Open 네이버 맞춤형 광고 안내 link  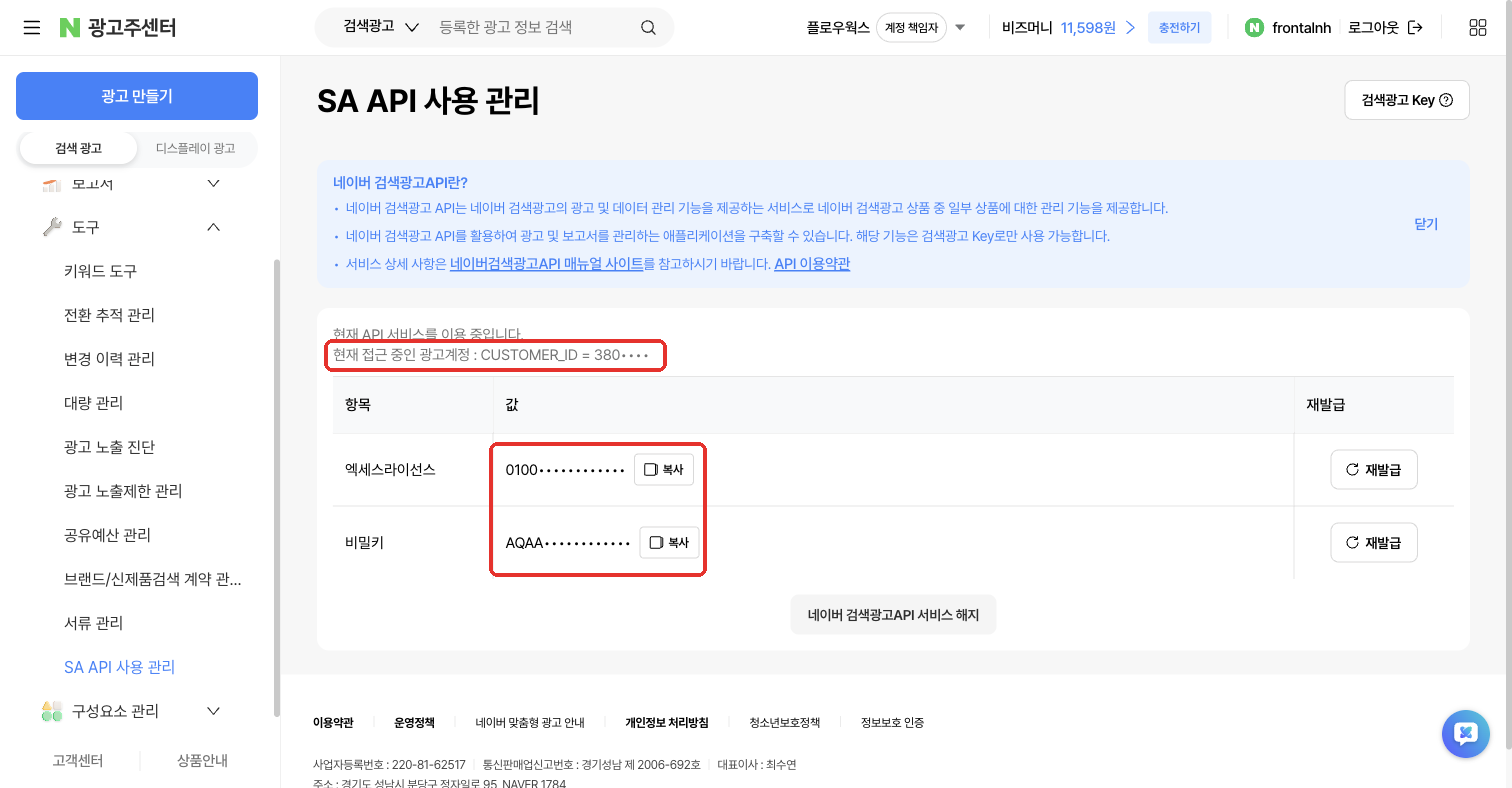(x=530, y=722)
